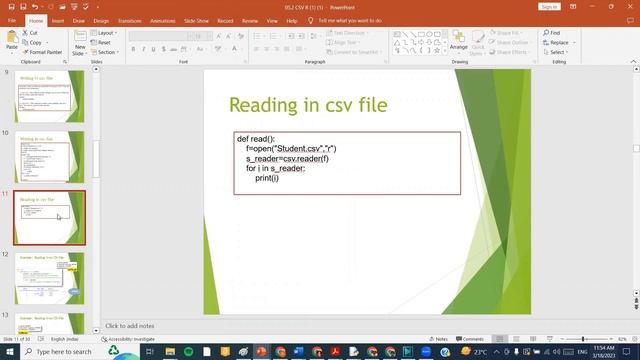
Task: Click the Start Slide Show icon in the status bar
Action: (x=550, y=339)
